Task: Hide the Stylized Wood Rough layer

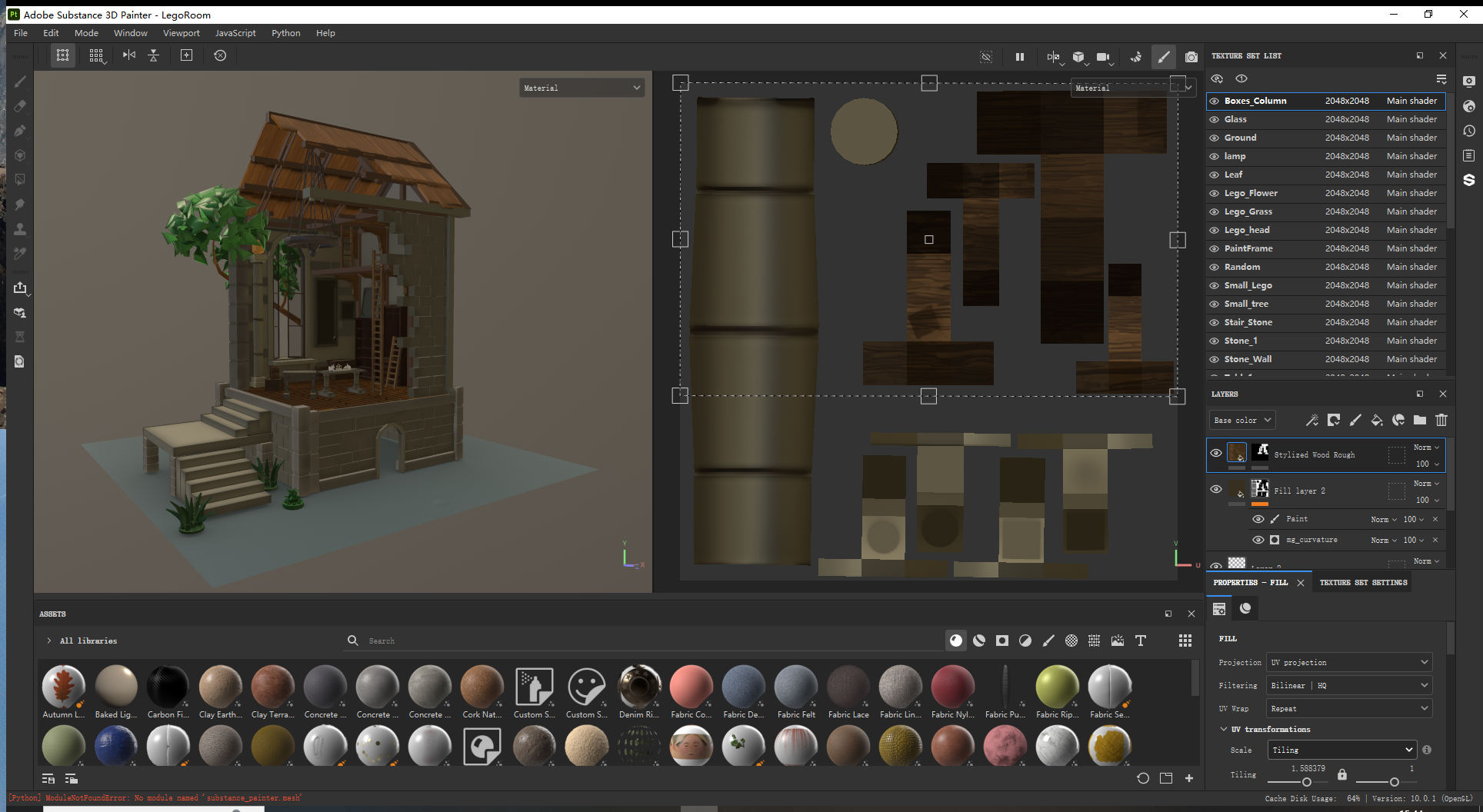Action: point(1216,453)
